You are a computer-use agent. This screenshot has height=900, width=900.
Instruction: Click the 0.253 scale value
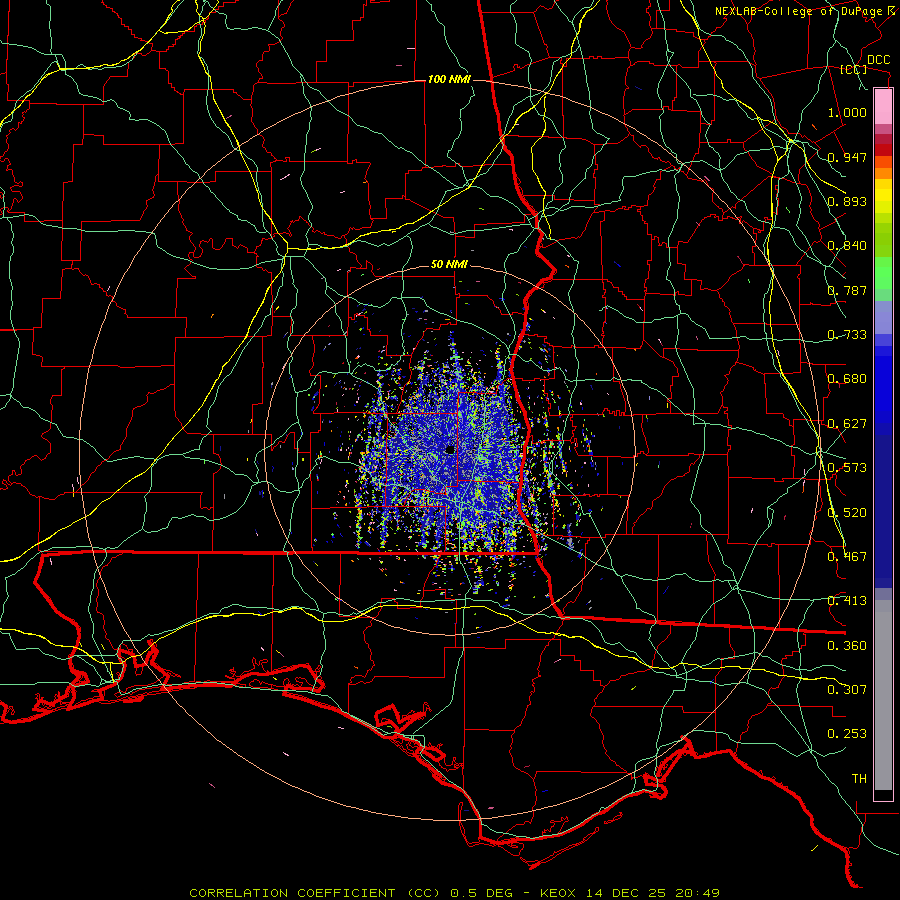(847, 734)
